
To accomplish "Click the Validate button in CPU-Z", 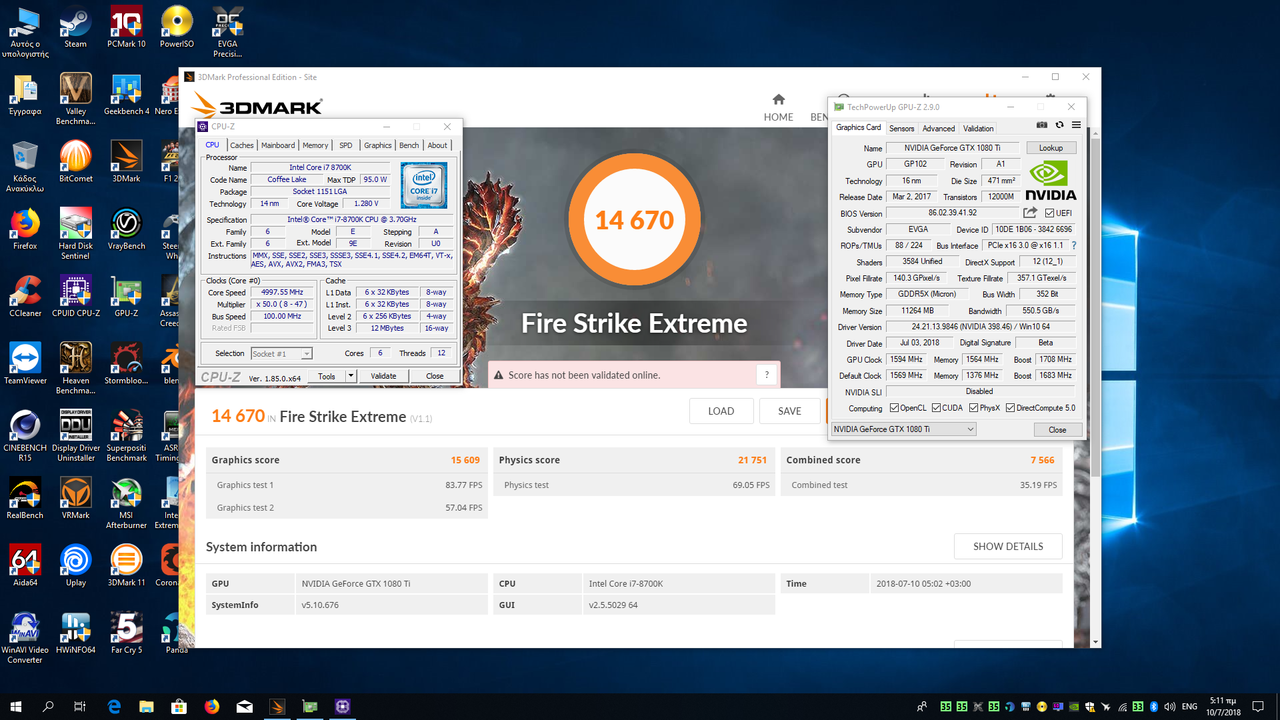I will click(383, 376).
